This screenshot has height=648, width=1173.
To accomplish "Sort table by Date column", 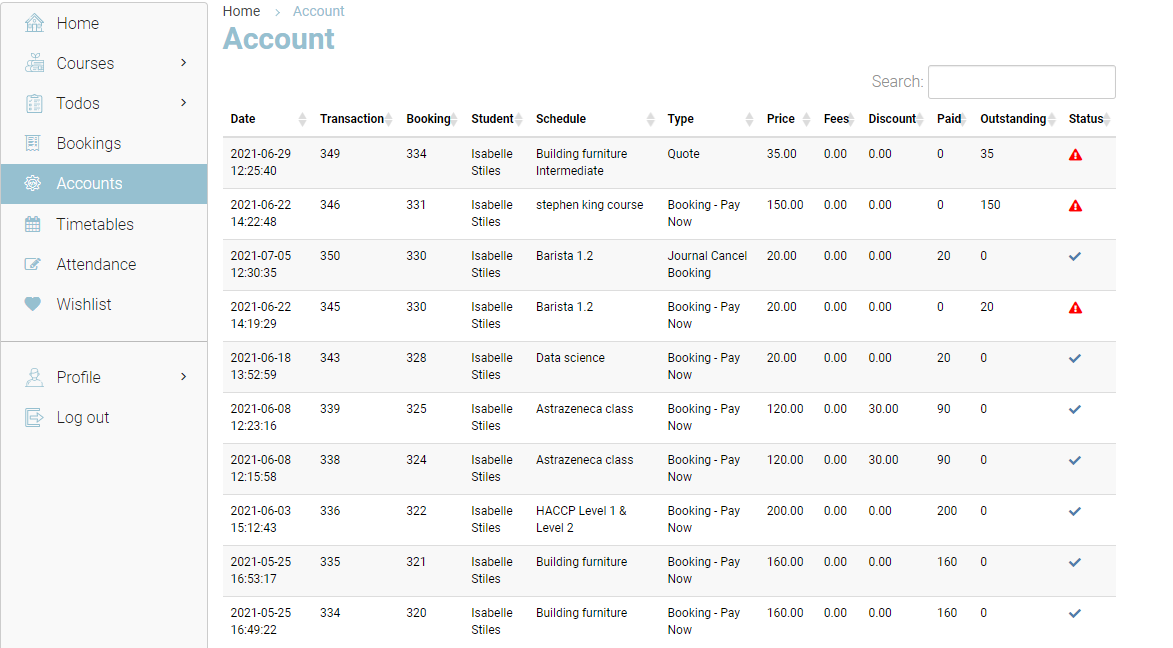I will [x=243, y=119].
